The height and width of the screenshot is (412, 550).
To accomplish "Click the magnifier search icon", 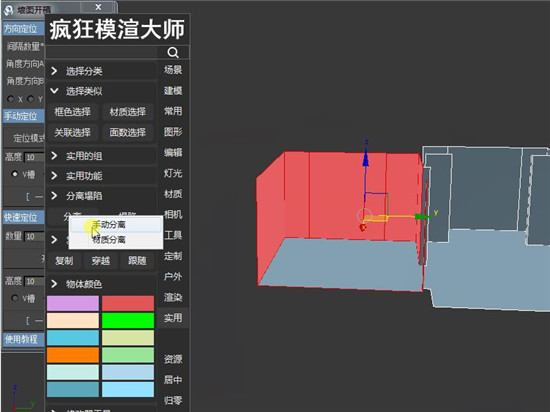I will pyautogui.click(x=173, y=52).
